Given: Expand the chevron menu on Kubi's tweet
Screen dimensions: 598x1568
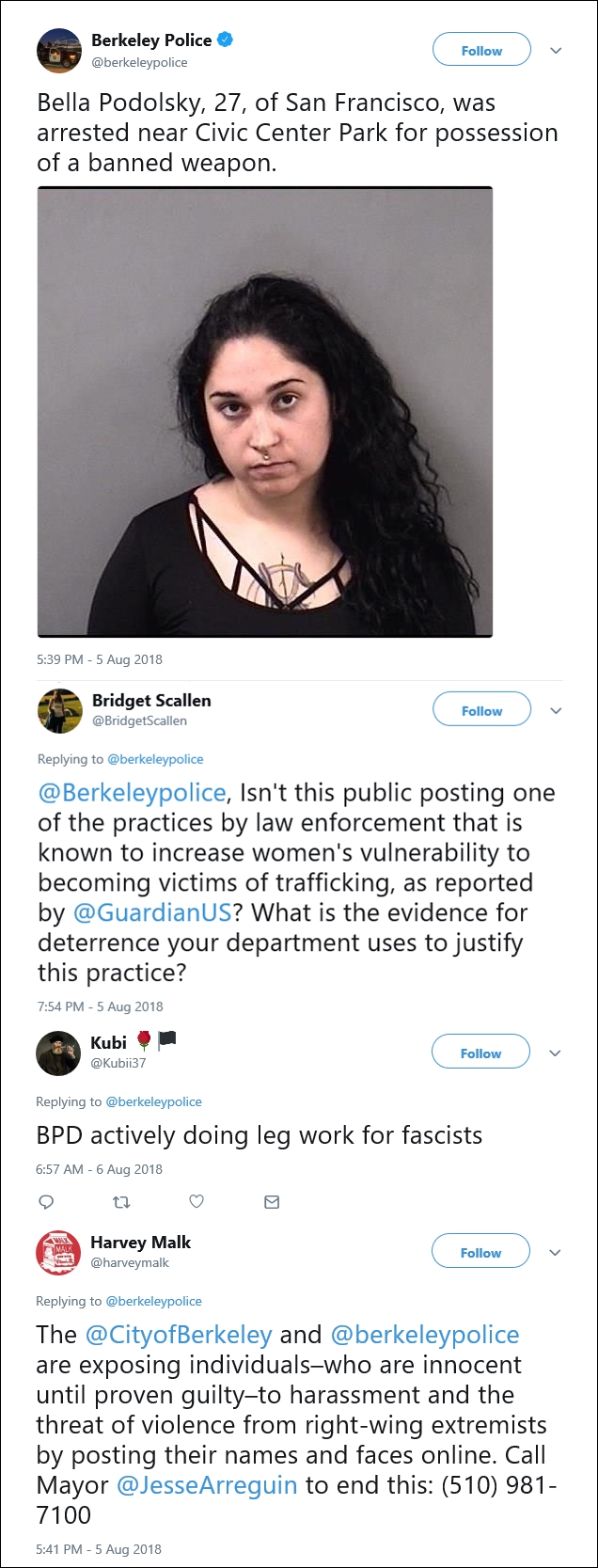Looking at the screenshot, I should pos(555,1053).
